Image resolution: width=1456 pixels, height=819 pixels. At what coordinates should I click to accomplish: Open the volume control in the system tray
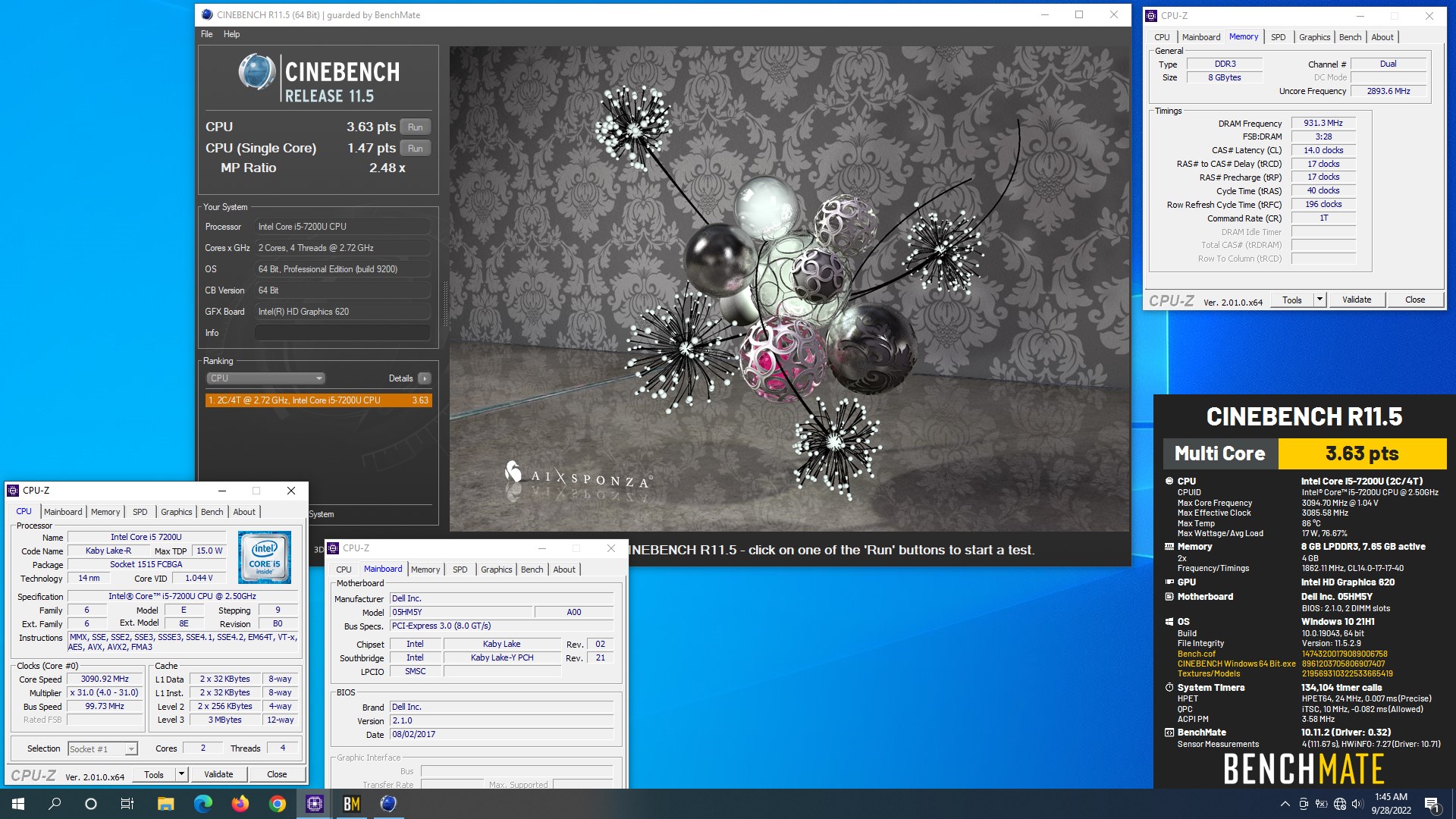click(1357, 804)
